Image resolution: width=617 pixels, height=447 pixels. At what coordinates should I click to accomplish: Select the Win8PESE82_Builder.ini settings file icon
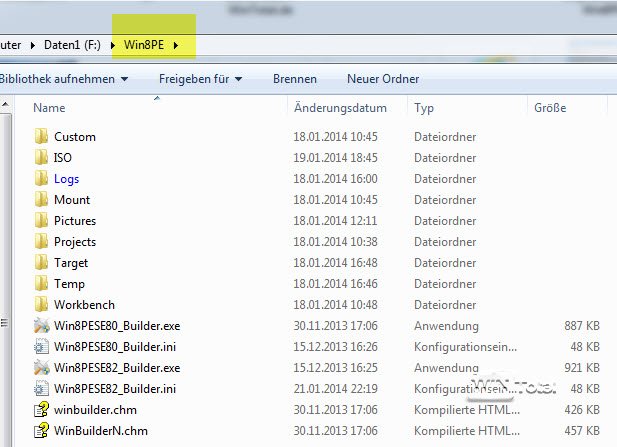point(42,389)
